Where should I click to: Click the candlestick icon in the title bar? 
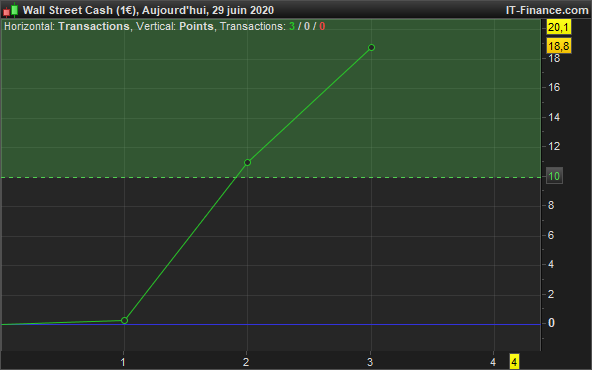click(x=11, y=10)
